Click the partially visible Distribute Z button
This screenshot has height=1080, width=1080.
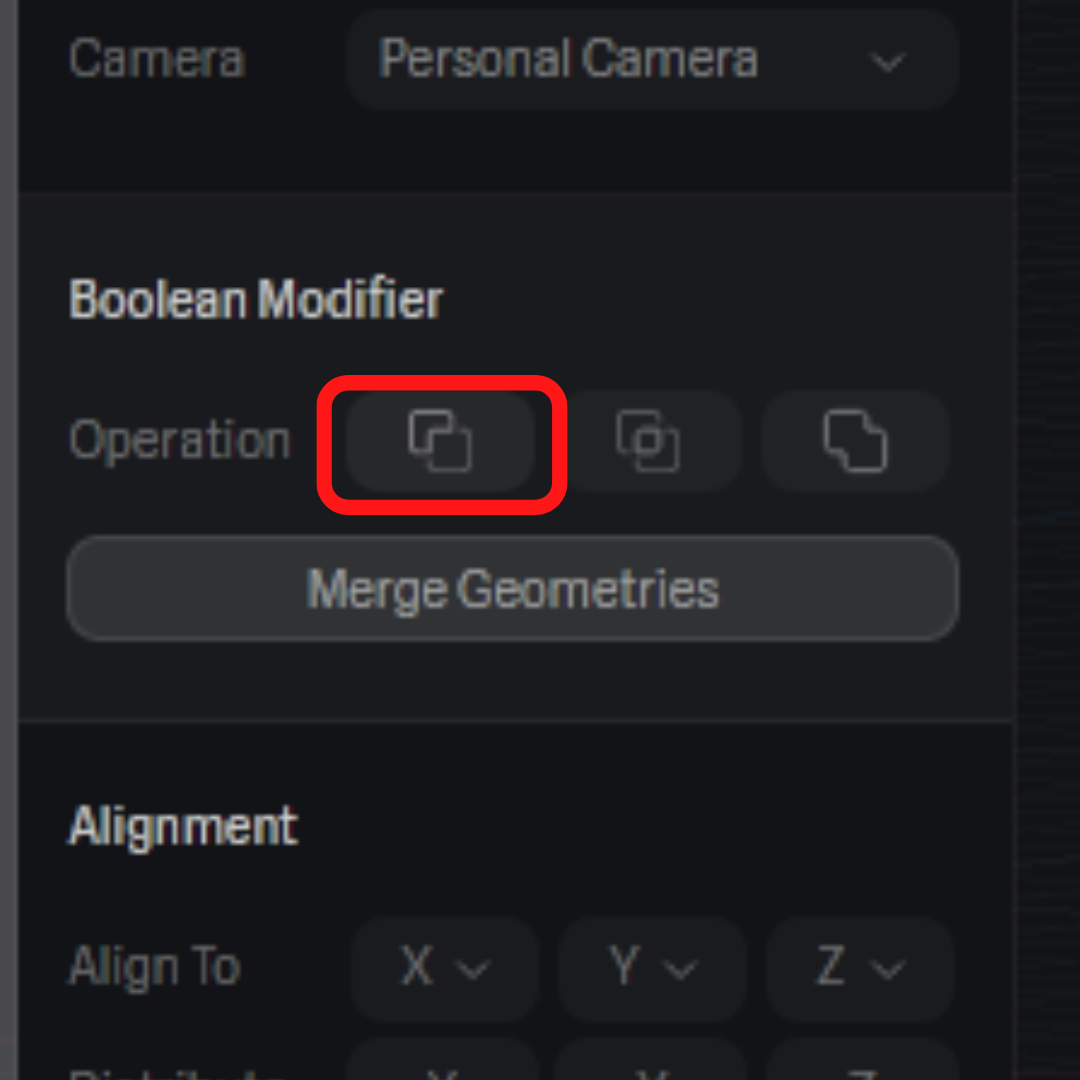pos(860,1061)
